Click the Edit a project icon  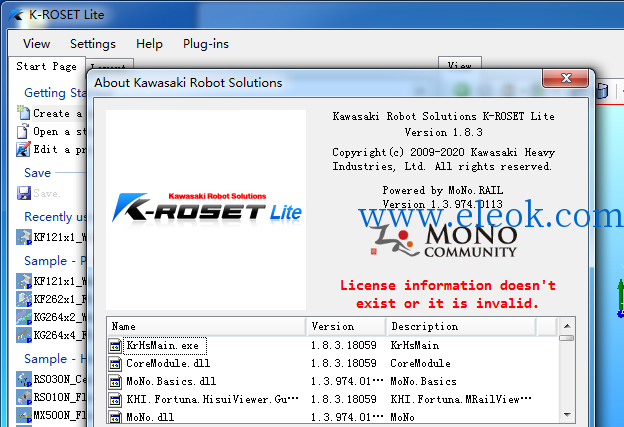click(23, 149)
